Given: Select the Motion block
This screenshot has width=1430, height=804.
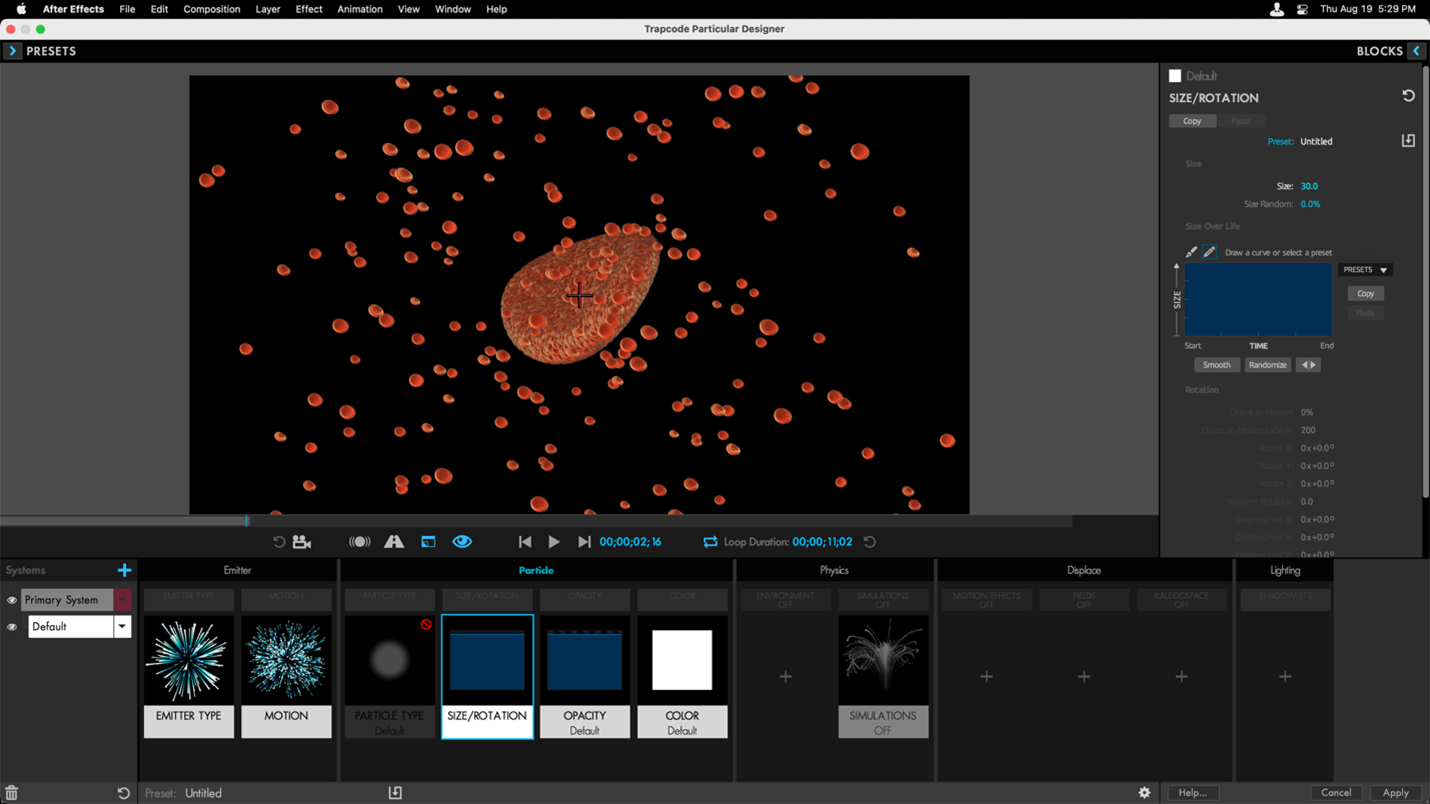Looking at the screenshot, I should 286,677.
